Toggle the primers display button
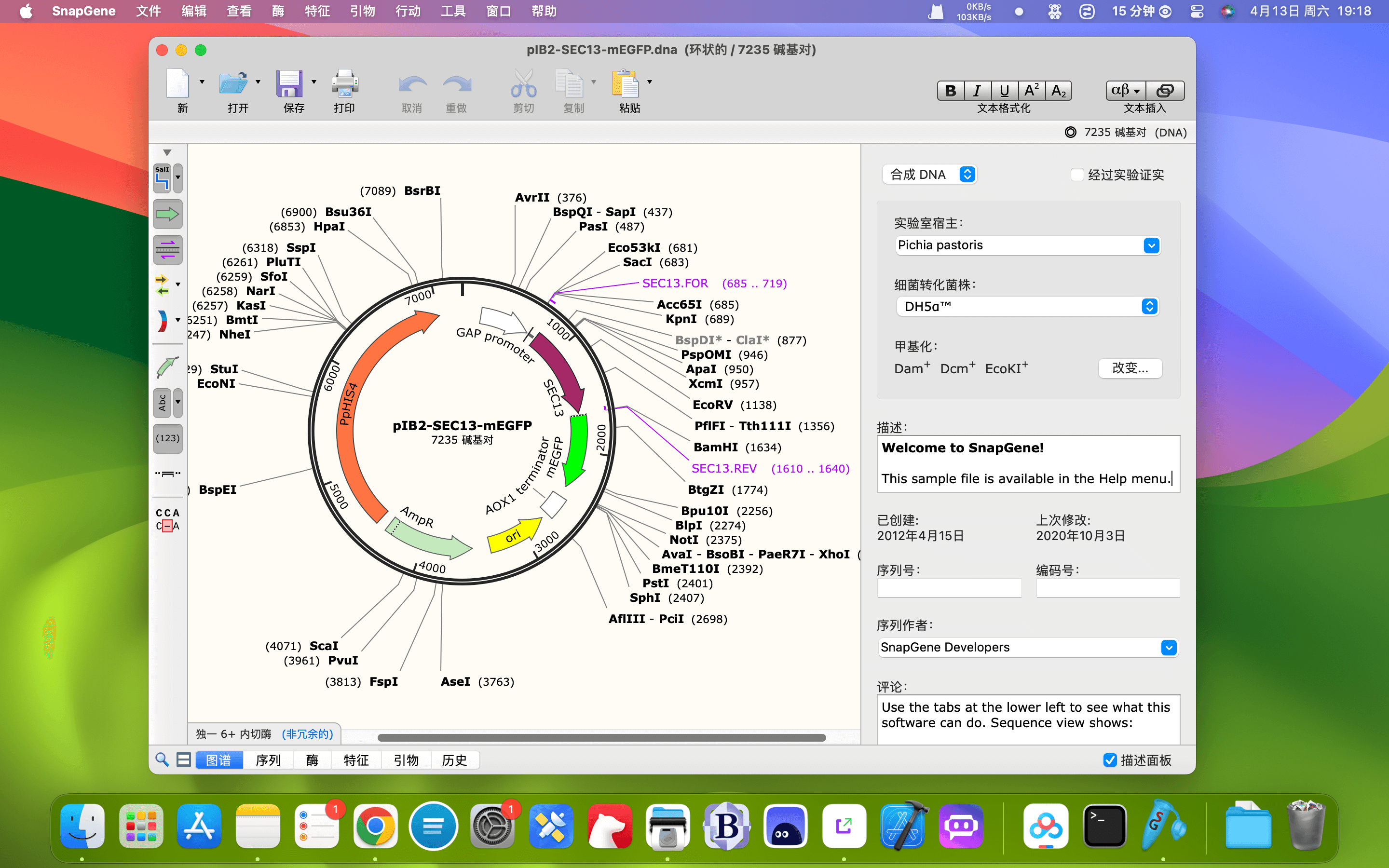Image resolution: width=1389 pixels, height=868 pixels. tap(168, 250)
